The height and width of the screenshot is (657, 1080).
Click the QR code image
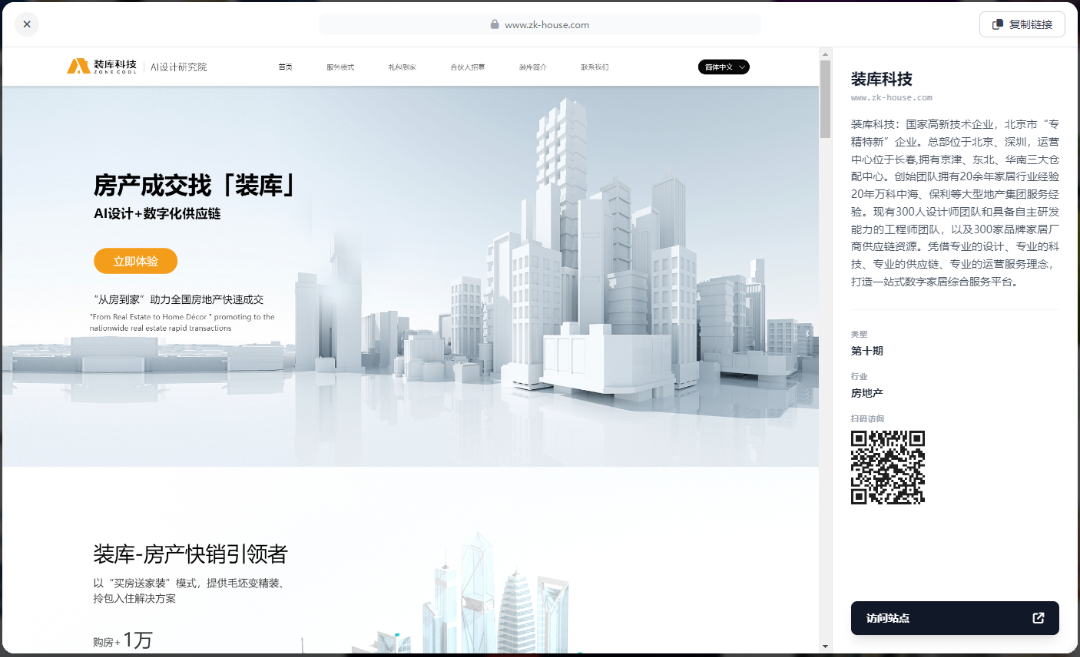coord(888,468)
